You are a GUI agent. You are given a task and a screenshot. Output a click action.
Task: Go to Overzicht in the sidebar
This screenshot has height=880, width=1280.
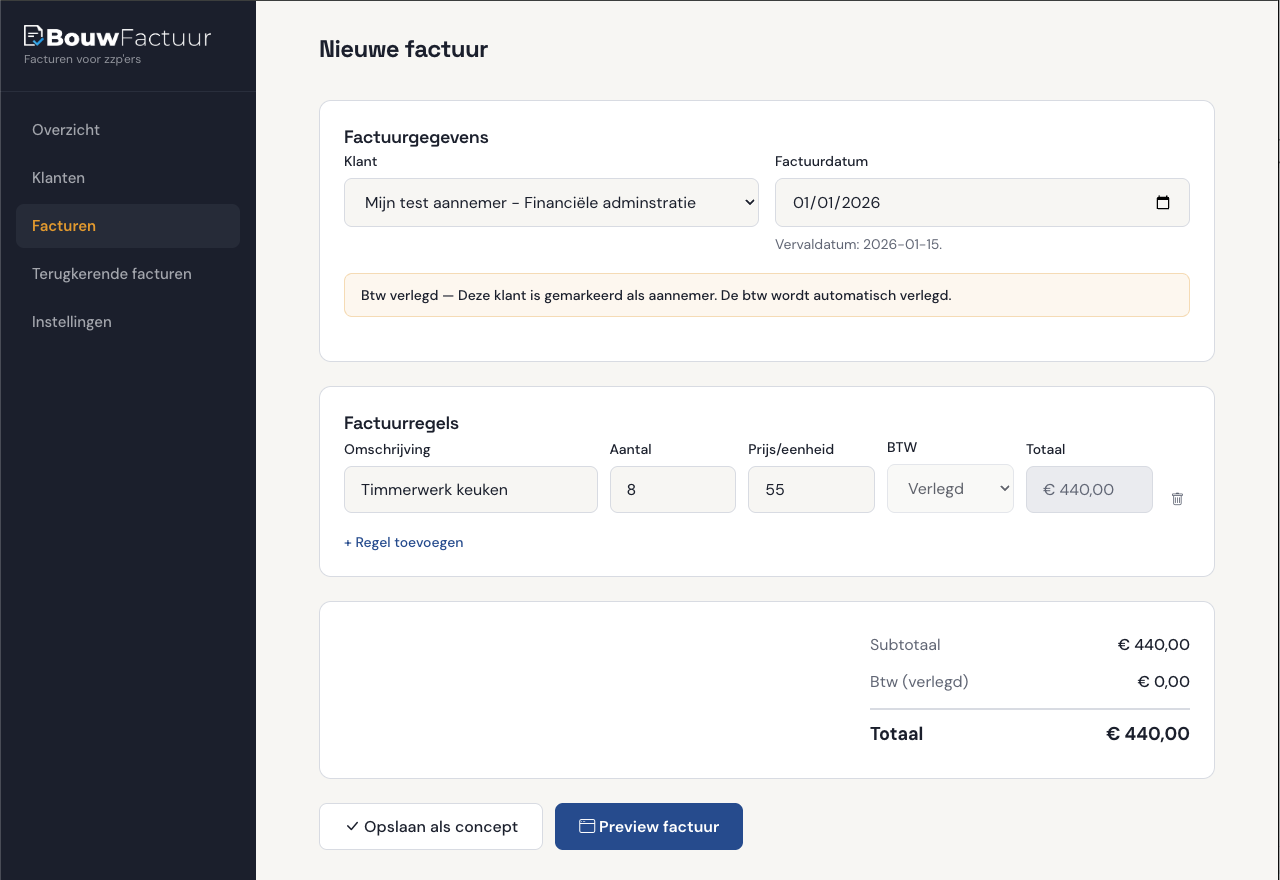(x=66, y=130)
